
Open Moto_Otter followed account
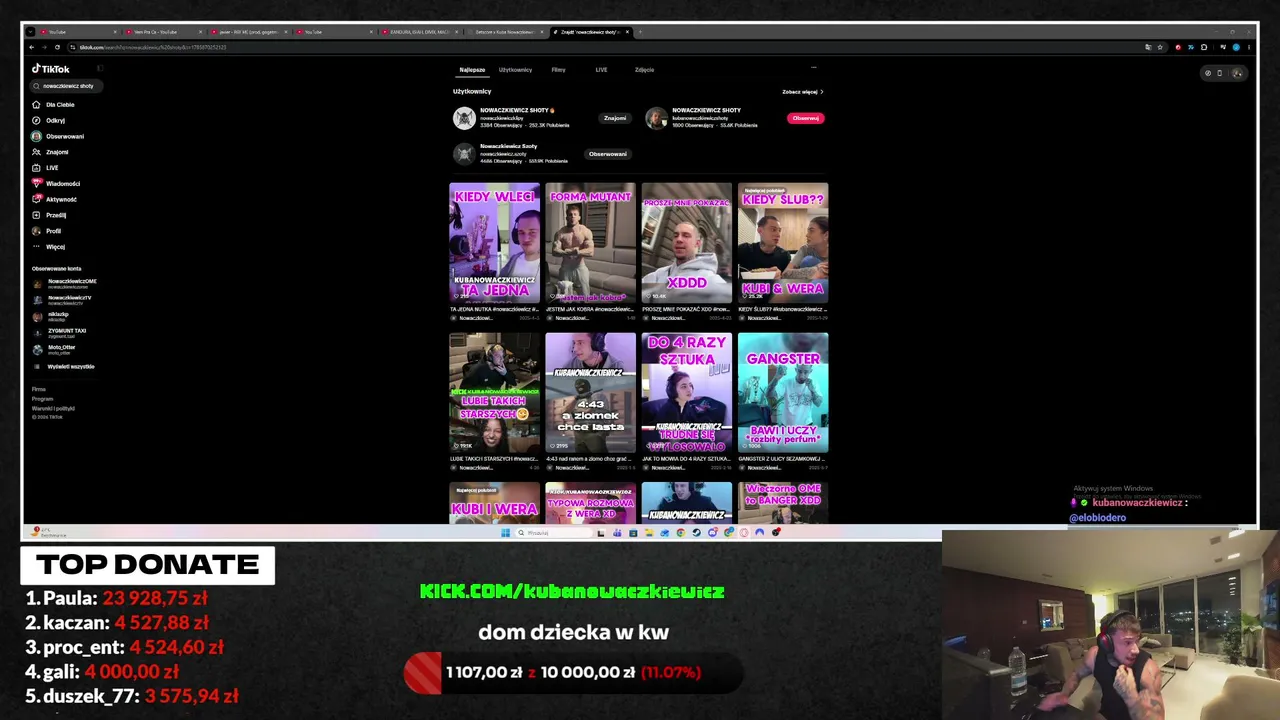coord(52,349)
